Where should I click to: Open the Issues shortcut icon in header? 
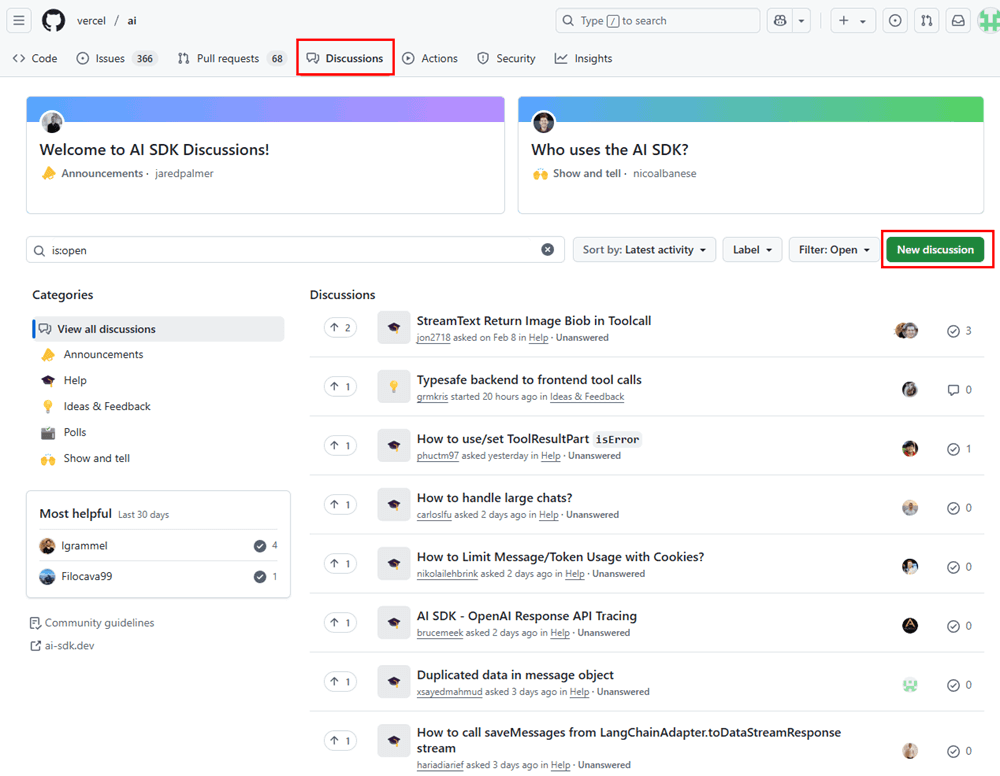(x=895, y=21)
